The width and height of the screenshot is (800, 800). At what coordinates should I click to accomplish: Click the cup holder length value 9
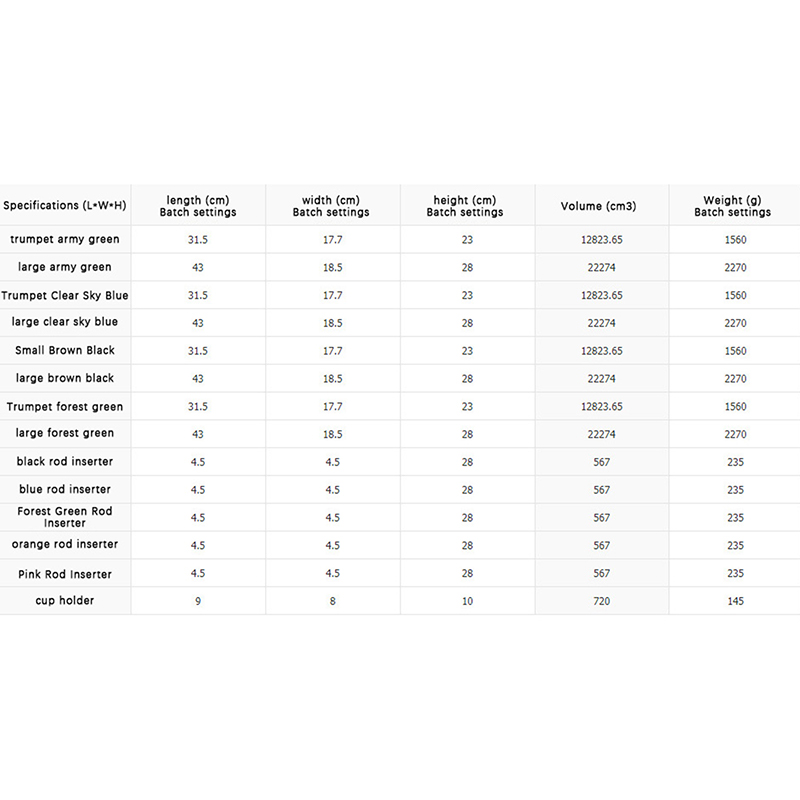tap(198, 601)
